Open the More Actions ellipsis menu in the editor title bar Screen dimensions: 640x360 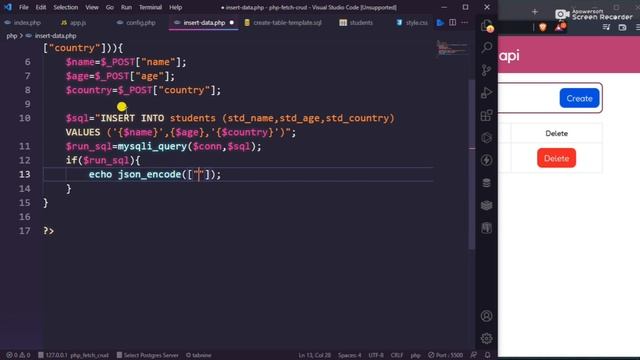click(465, 22)
